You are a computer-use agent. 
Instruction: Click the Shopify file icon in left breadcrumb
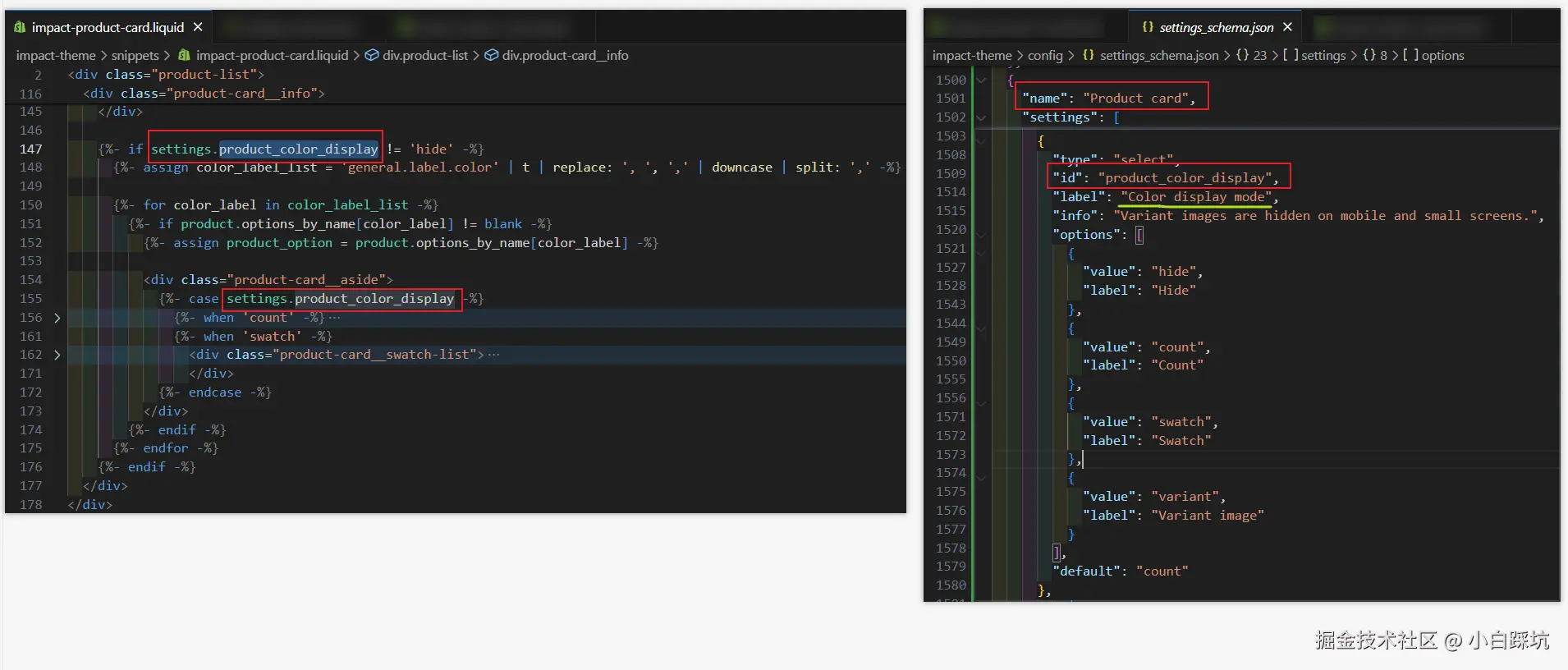click(185, 55)
